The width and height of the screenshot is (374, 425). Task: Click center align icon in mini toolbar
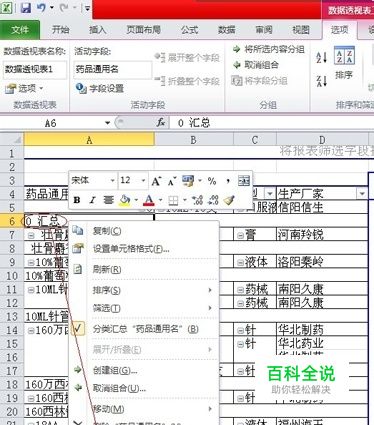tap(108, 200)
